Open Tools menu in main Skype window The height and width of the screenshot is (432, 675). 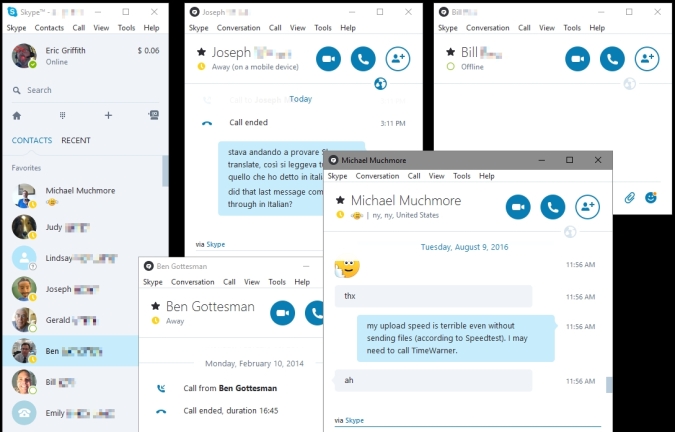tap(127, 28)
